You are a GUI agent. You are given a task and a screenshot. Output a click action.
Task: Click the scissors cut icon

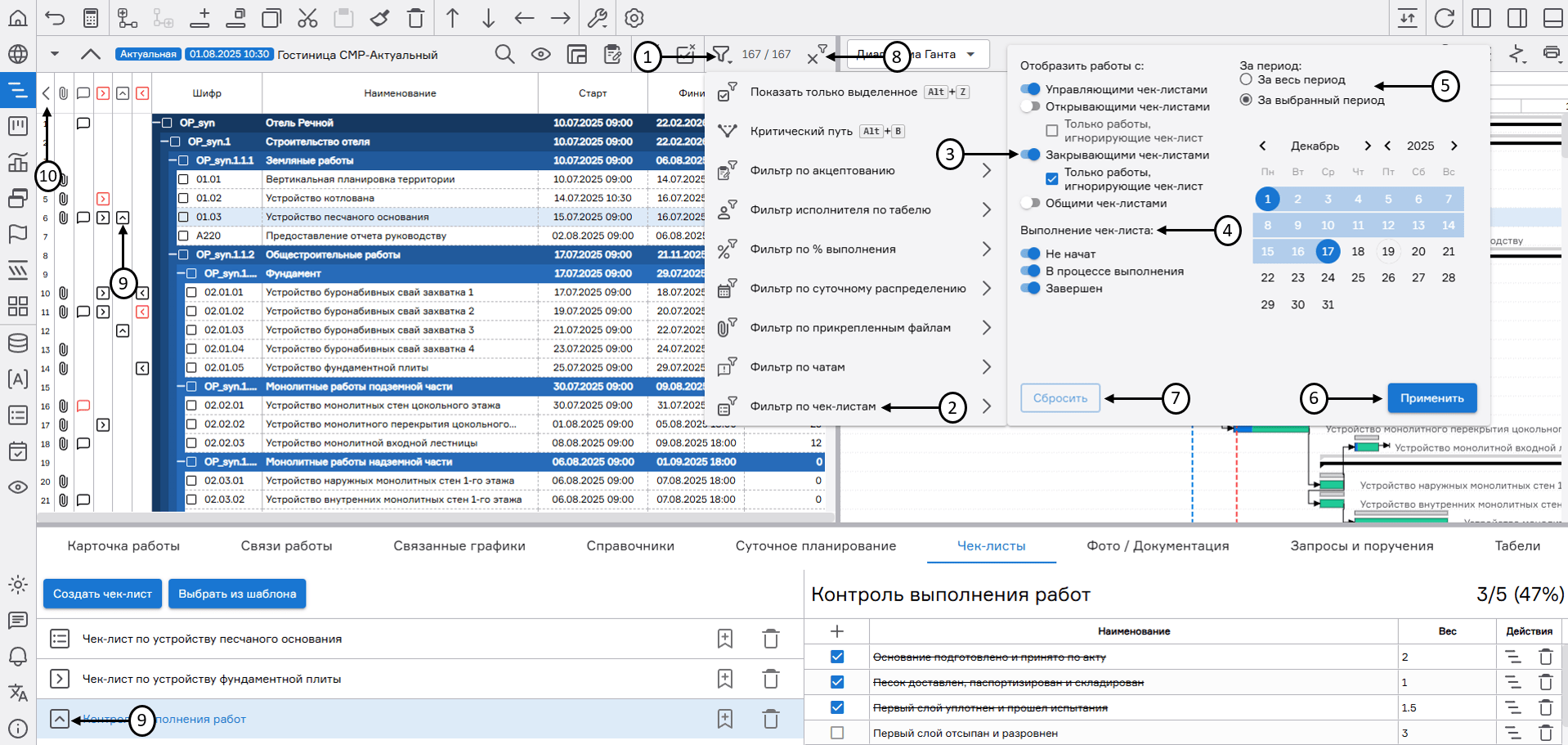(x=307, y=18)
